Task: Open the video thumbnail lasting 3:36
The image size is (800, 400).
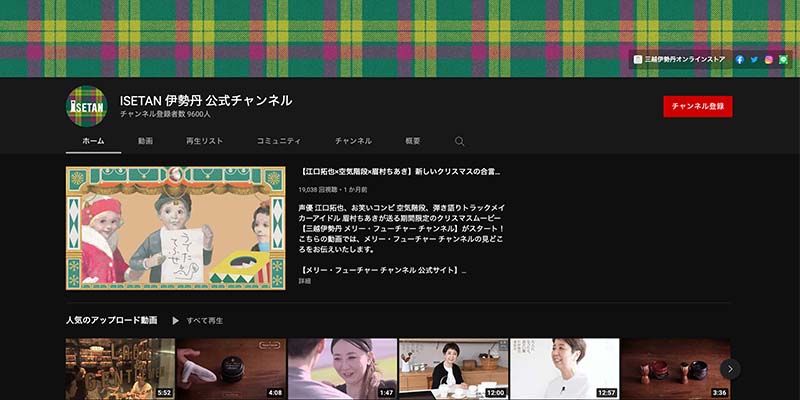Action: point(676,369)
